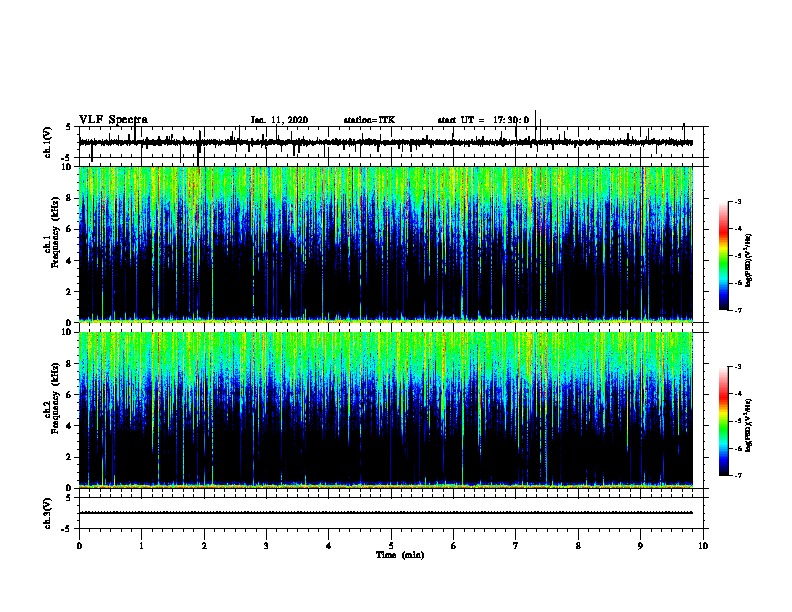The height and width of the screenshot is (612, 792).
Task: Select the "start UT = 17:30: 0" text
Action: [483, 120]
